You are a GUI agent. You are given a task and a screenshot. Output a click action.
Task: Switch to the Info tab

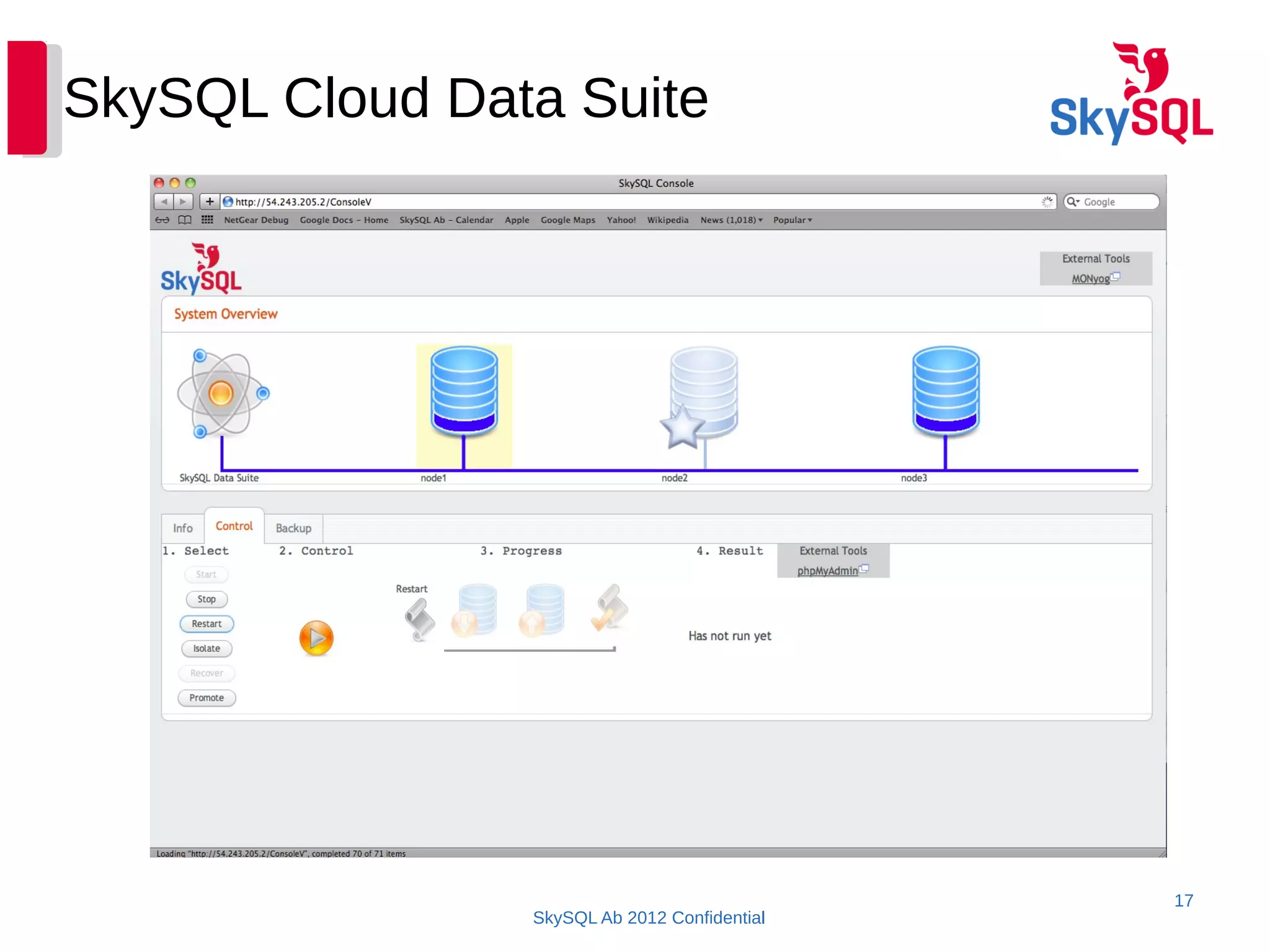[x=183, y=528]
